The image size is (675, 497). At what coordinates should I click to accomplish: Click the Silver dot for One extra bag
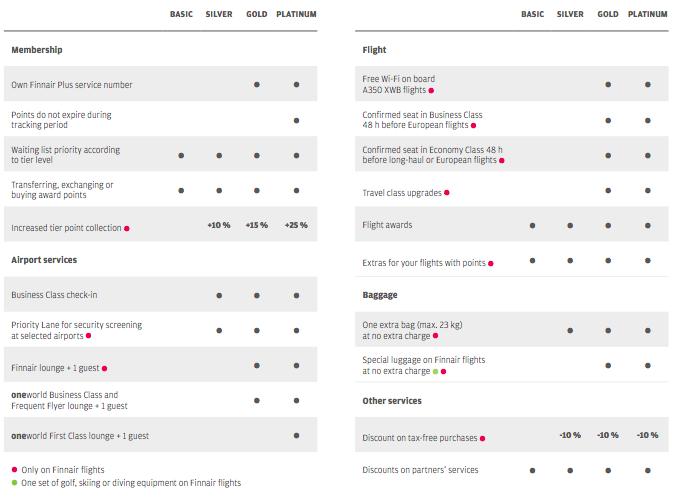[570, 330]
